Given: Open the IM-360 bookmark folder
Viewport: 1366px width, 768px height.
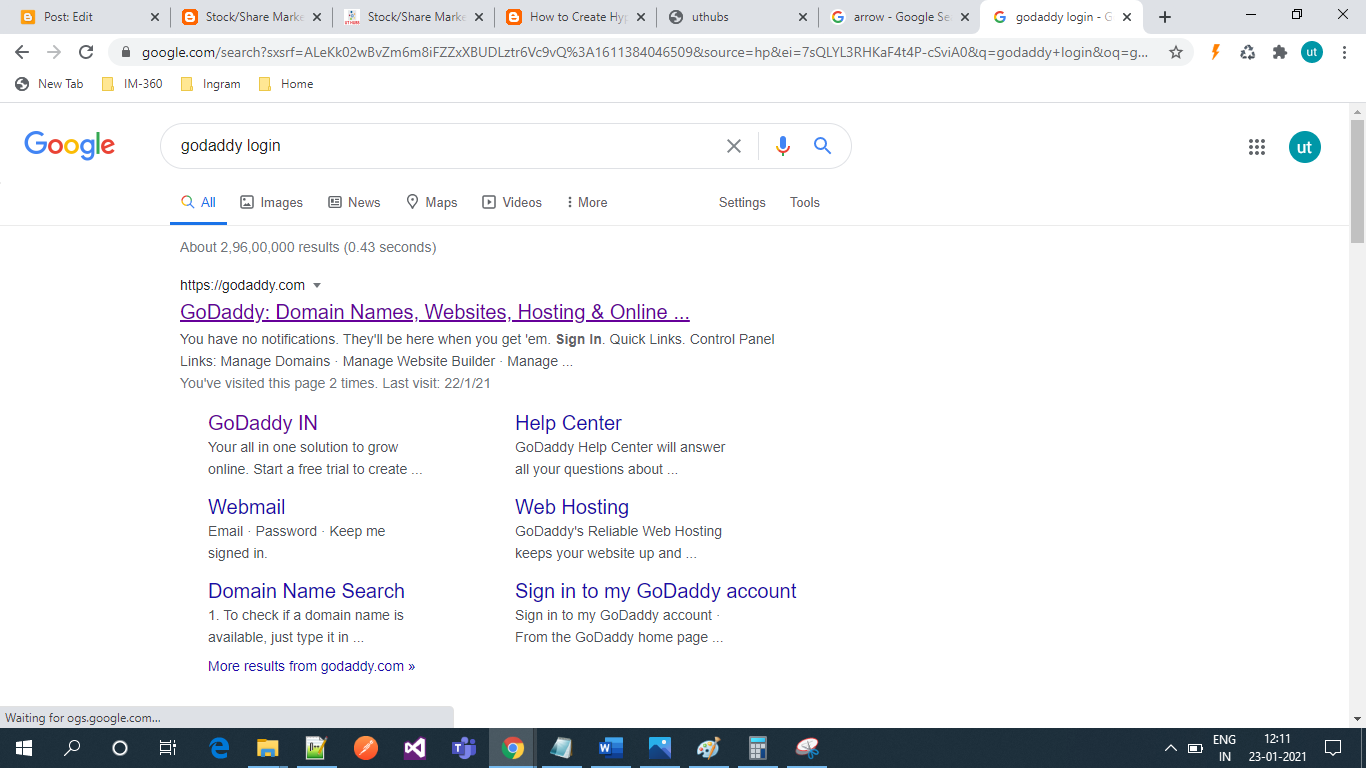Looking at the screenshot, I should [x=132, y=84].
